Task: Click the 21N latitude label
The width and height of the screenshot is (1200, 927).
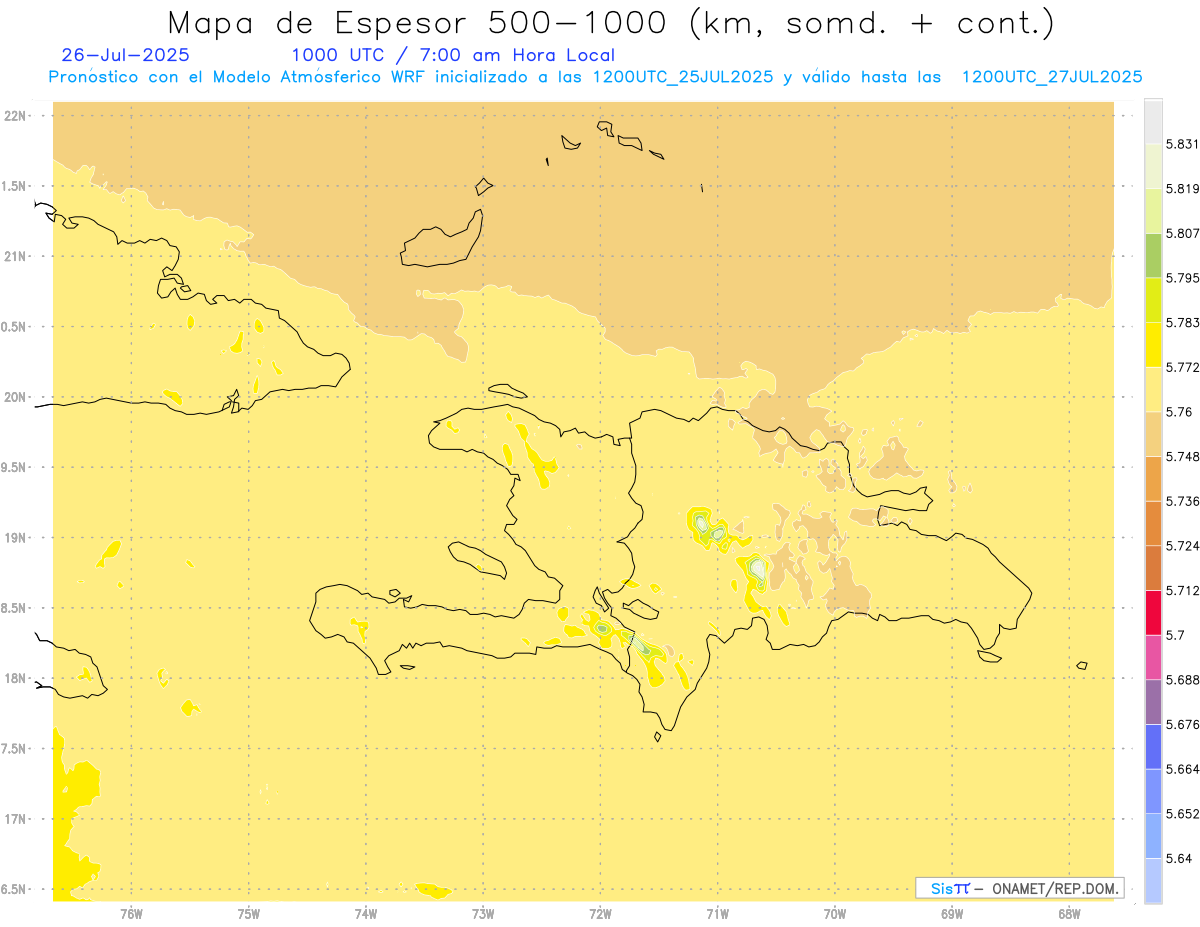Action: [14, 257]
